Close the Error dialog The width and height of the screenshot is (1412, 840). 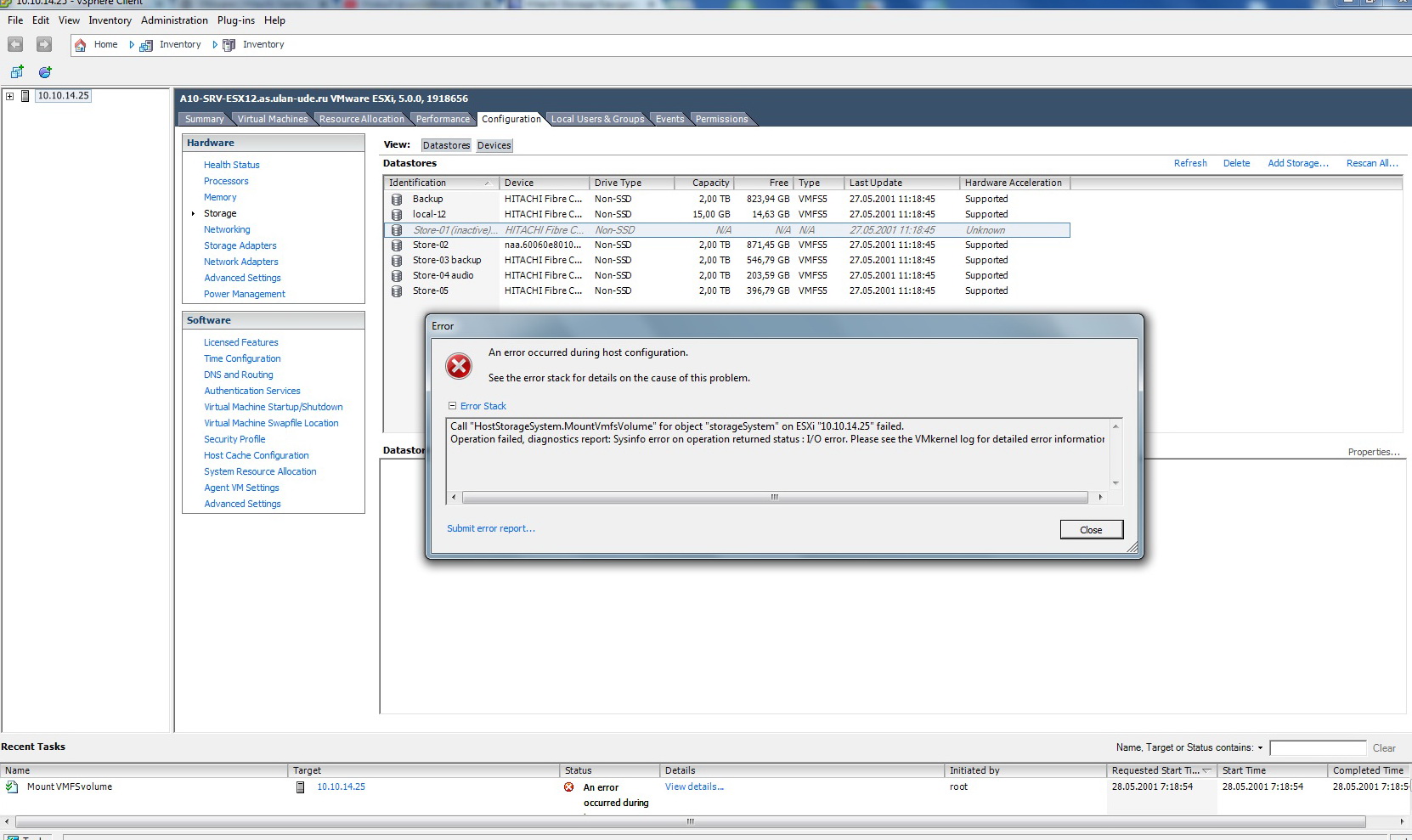(x=1092, y=530)
